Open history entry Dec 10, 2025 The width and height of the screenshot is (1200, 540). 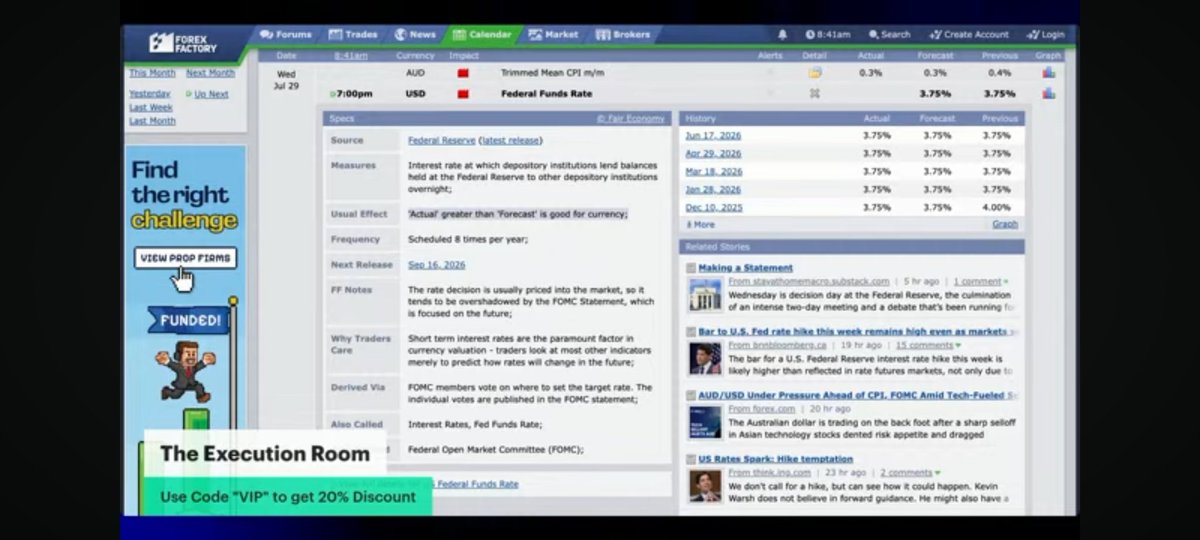pos(713,207)
